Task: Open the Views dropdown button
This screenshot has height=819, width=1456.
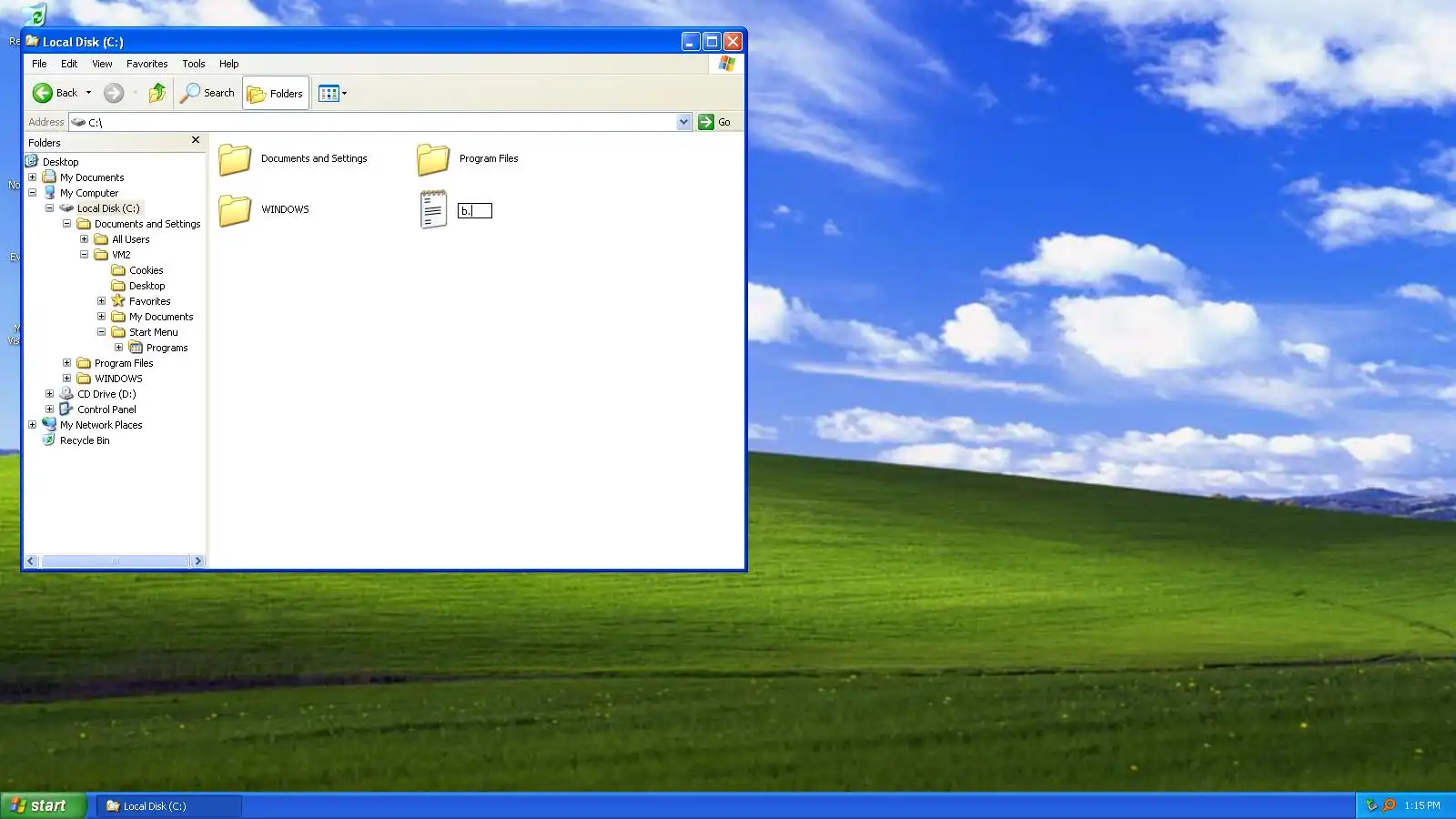Action: click(x=333, y=93)
